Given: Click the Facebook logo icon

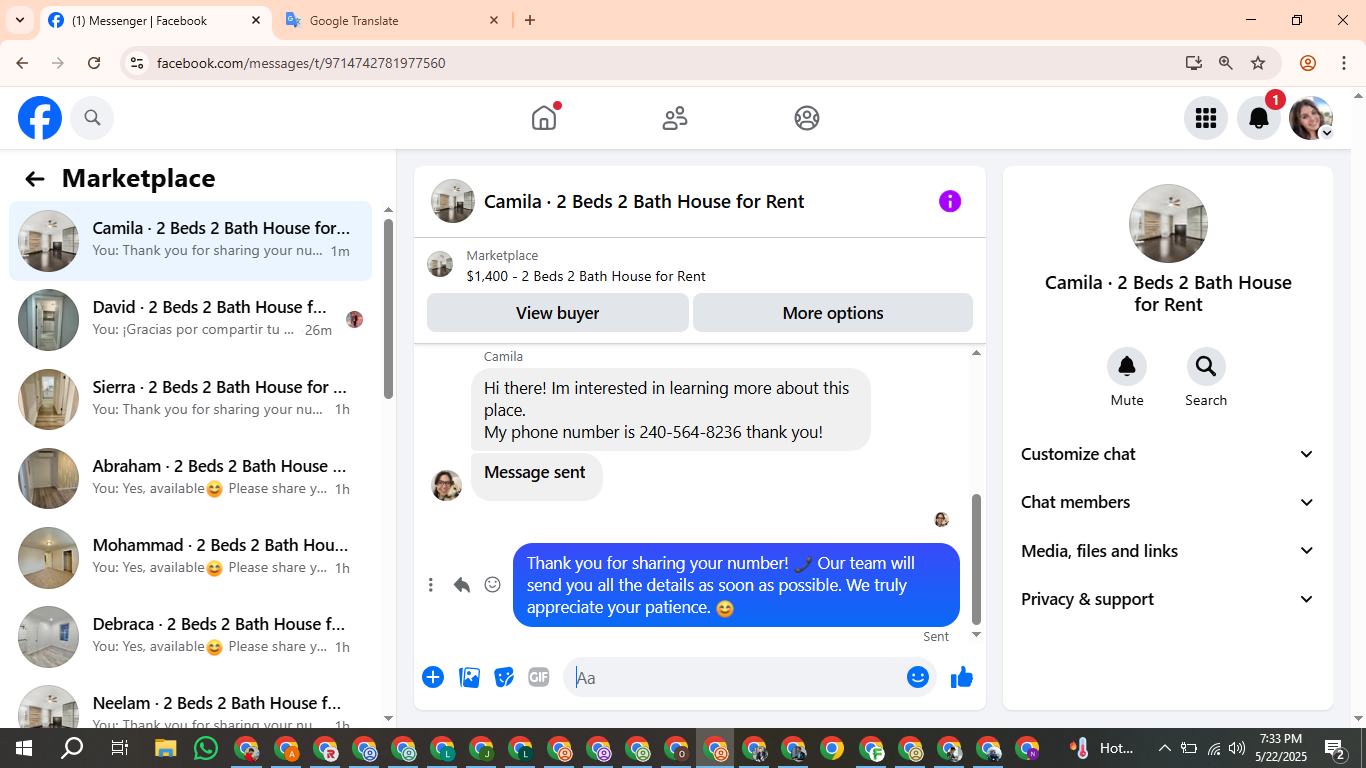Looking at the screenshot, I should 40,118.
